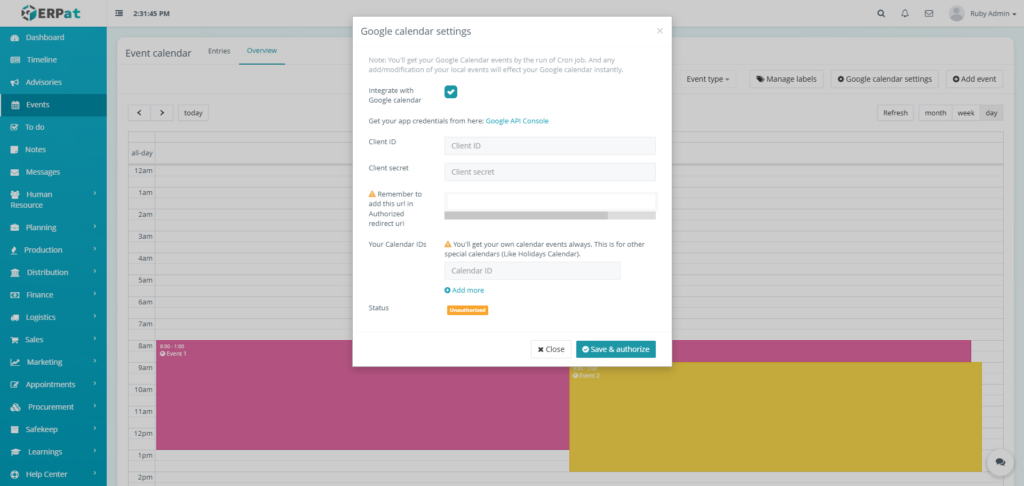The width and height of the screenshot is (1024, 486).
Task: Click the dialog's Close button
Action: pos(551,349)
